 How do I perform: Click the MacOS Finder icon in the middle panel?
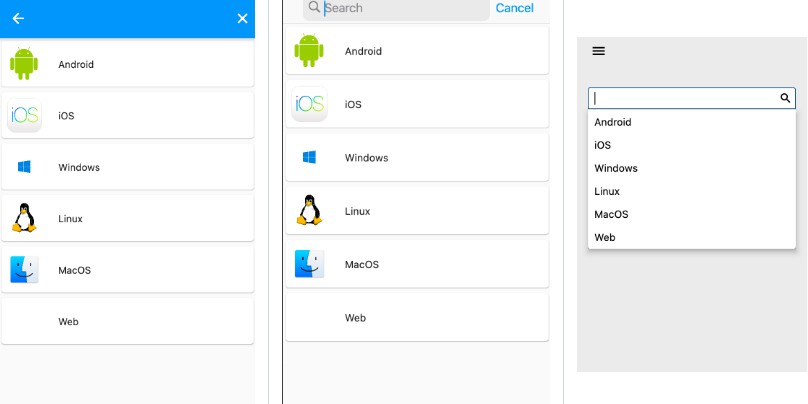(309, 264)
